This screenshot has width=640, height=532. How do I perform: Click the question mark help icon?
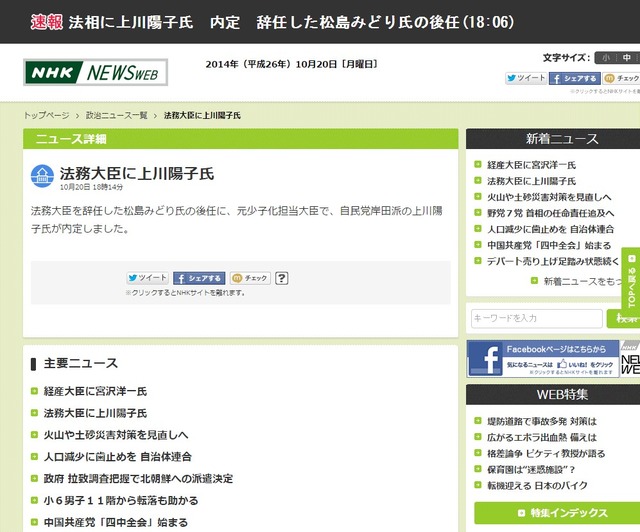(x=282, y=278)
